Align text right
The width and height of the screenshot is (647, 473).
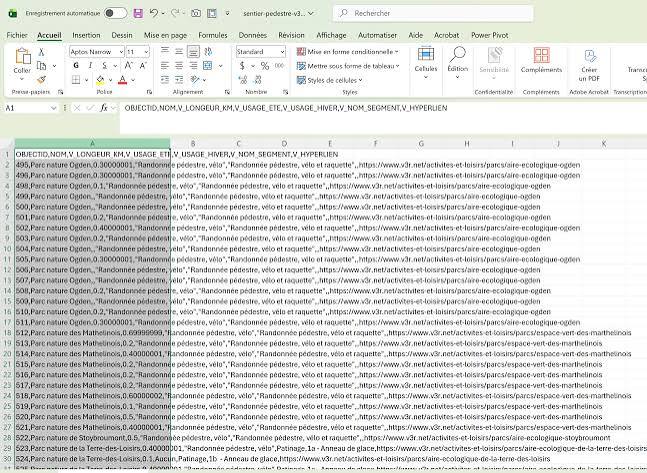193,65
